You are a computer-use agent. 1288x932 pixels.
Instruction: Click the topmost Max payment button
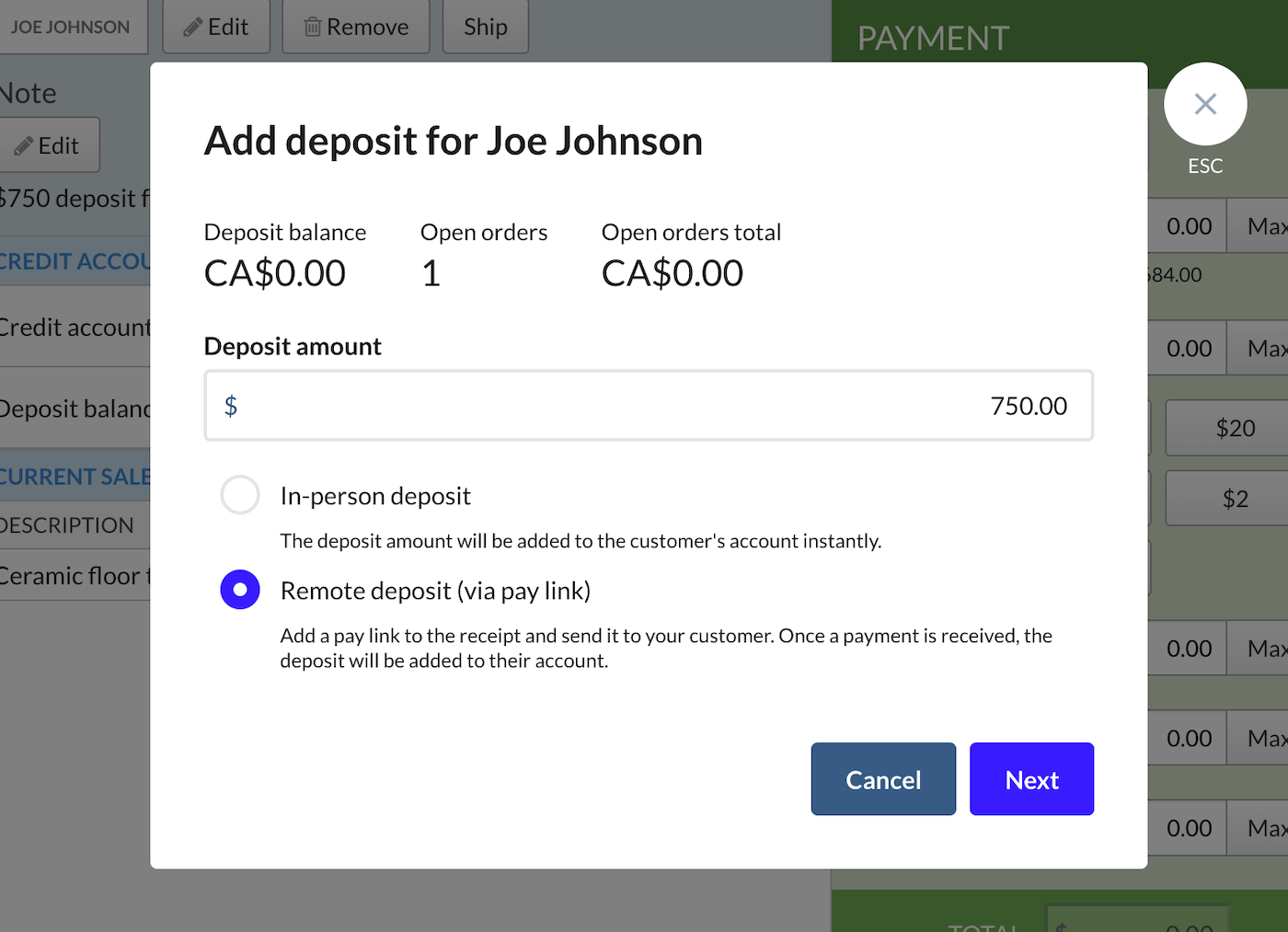point(1267,225)
